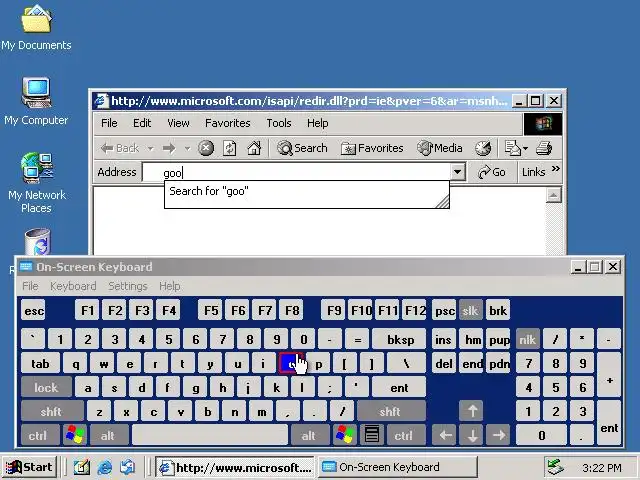Click the right Windows logo key on keyboard
The width and height of the screenshot is (640, 480).
(344, 435)
